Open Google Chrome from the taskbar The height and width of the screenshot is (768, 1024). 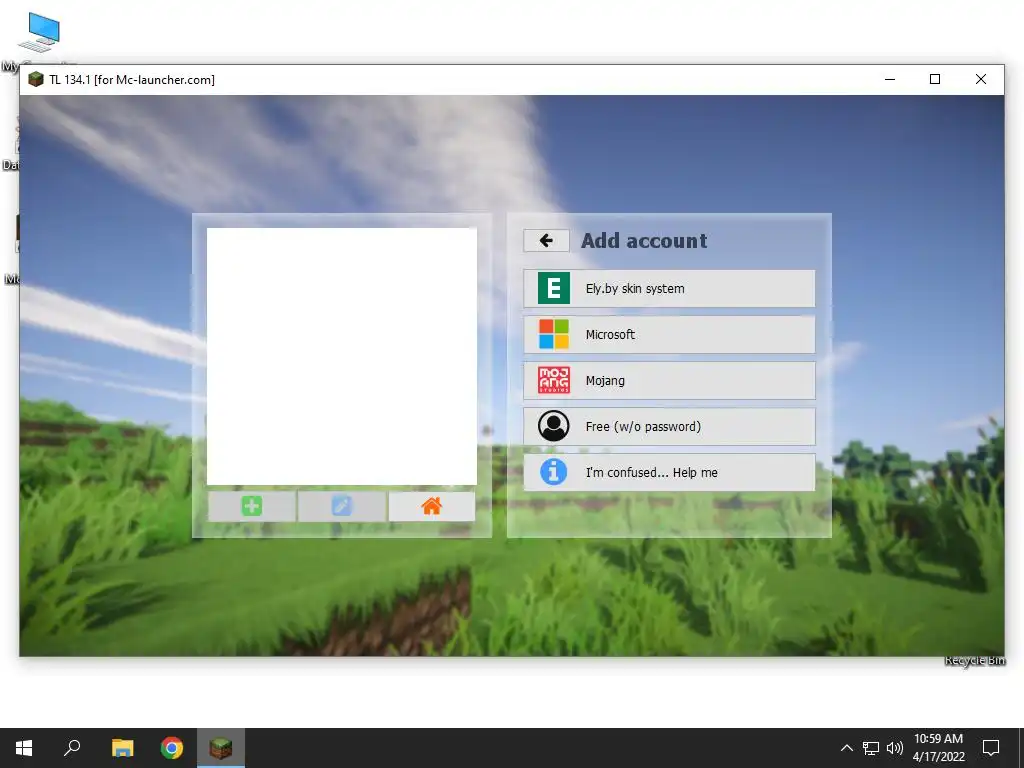click(172, 748)
